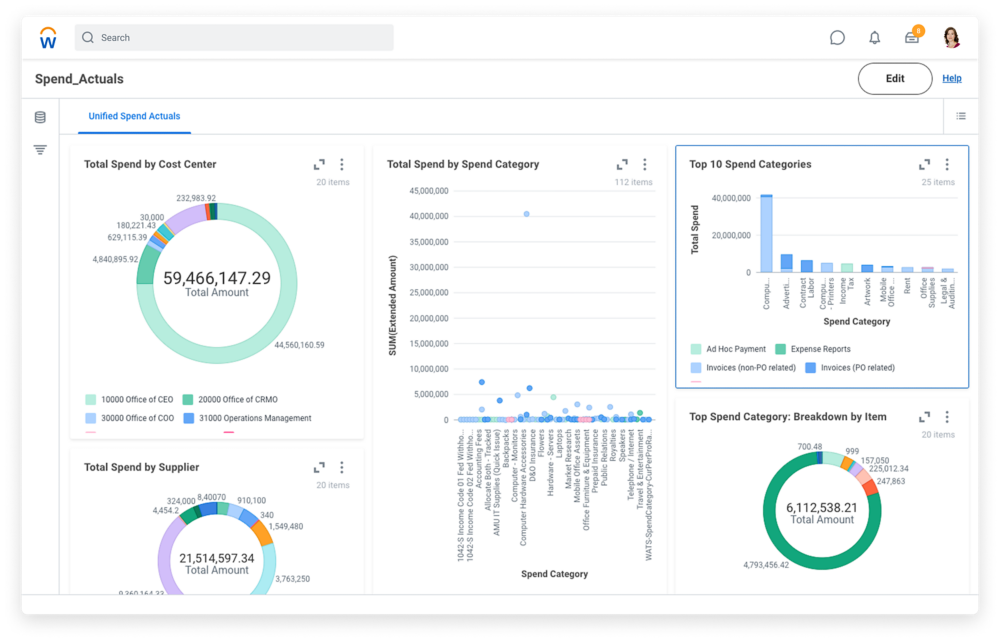Open the notifications bell

875,38
